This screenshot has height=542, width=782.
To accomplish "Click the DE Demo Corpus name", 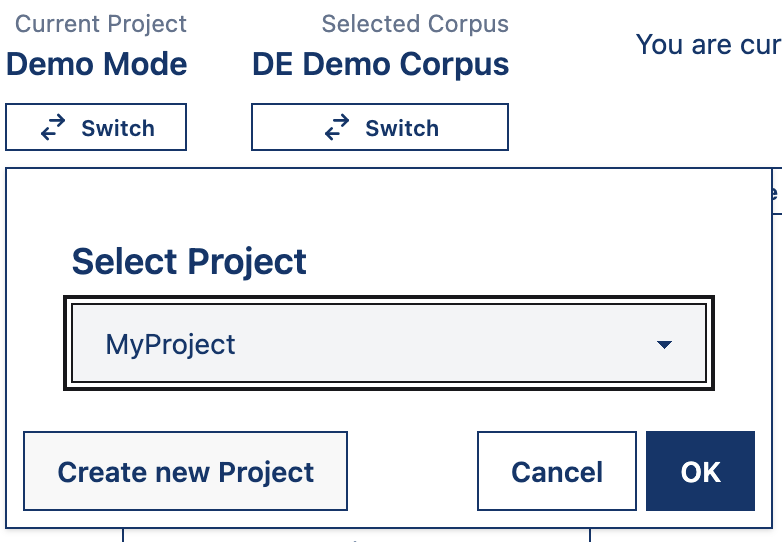I will pos(380,65).
